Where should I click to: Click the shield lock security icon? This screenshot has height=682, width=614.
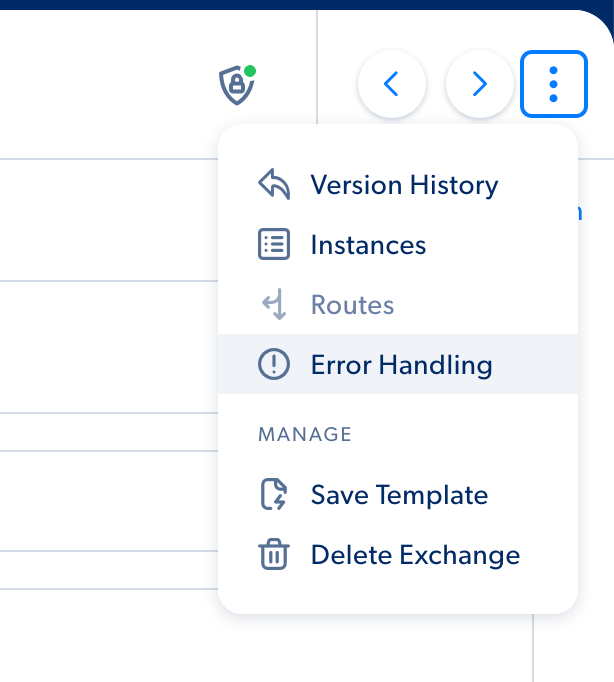click(x=237, y=85)
